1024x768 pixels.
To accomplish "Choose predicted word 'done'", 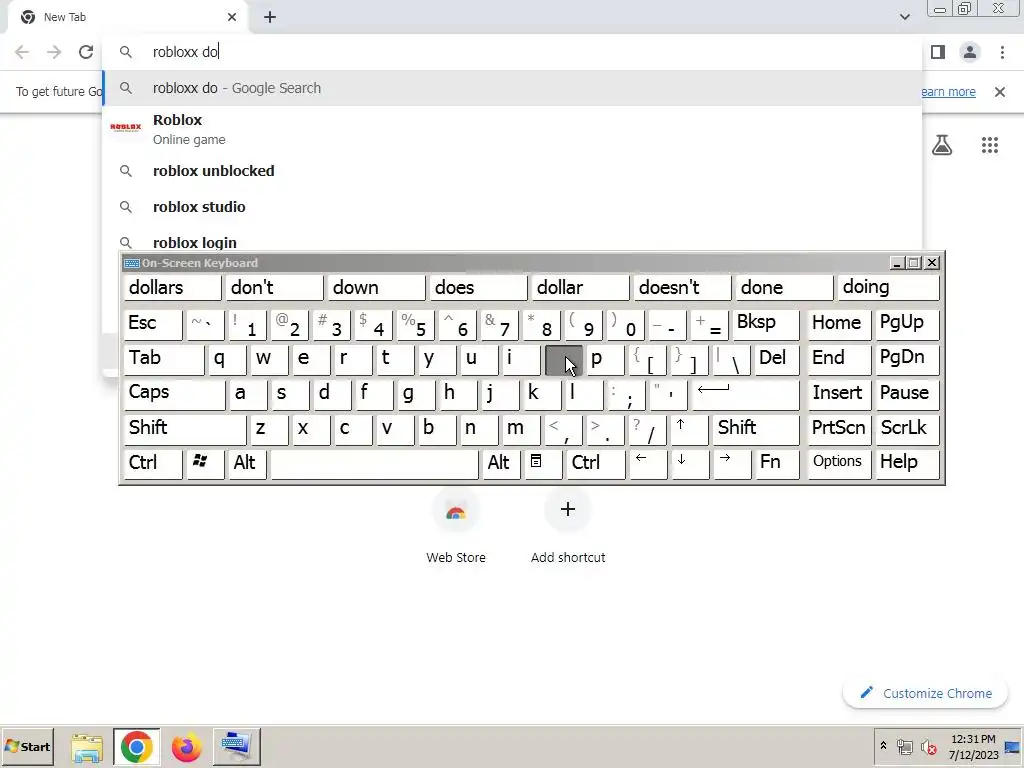I will point(784,287).
